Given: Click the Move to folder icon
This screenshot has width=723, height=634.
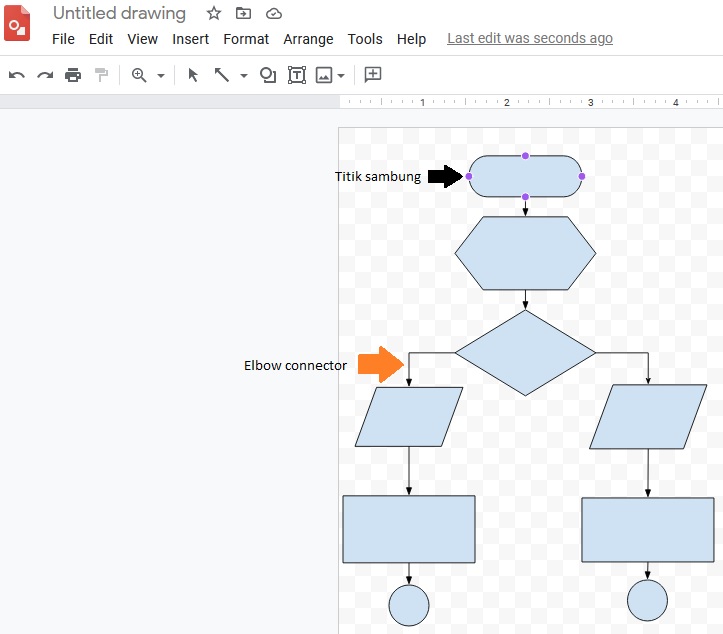Looking at the screenshot, I should (243, 13).
